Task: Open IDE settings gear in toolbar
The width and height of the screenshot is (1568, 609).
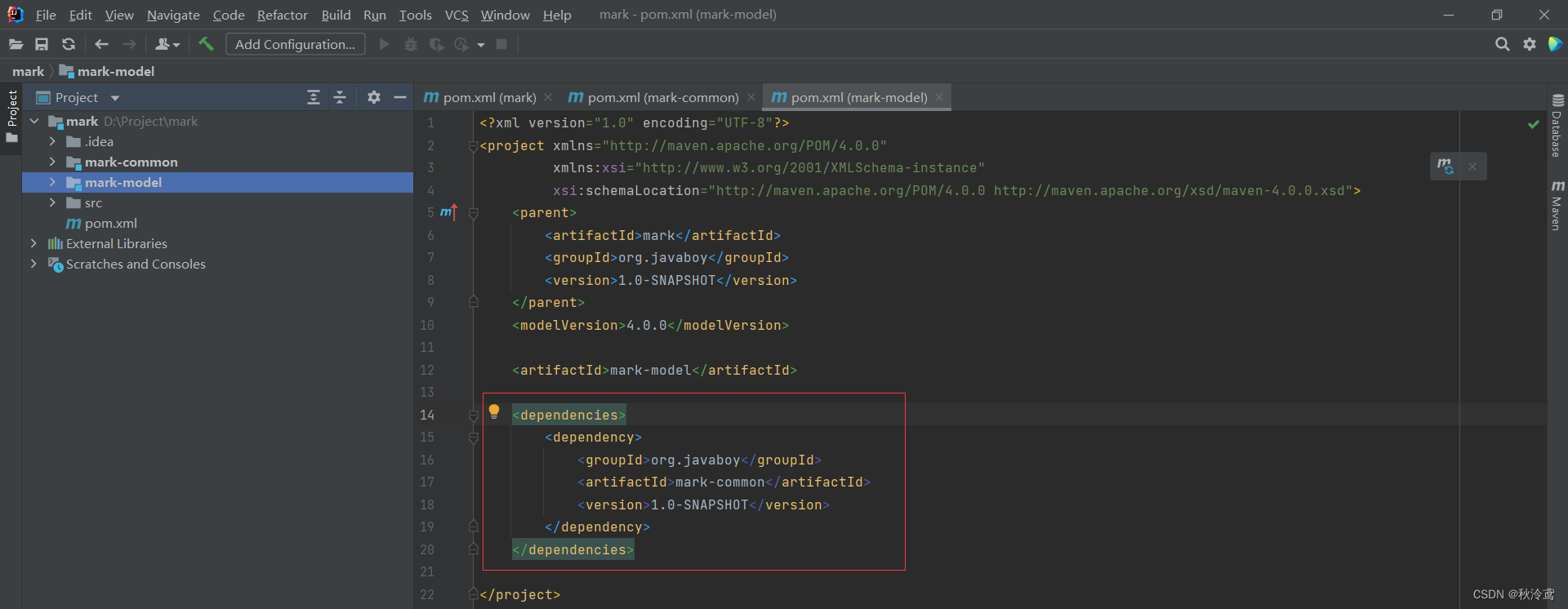Action: (x=1530, y=44)
